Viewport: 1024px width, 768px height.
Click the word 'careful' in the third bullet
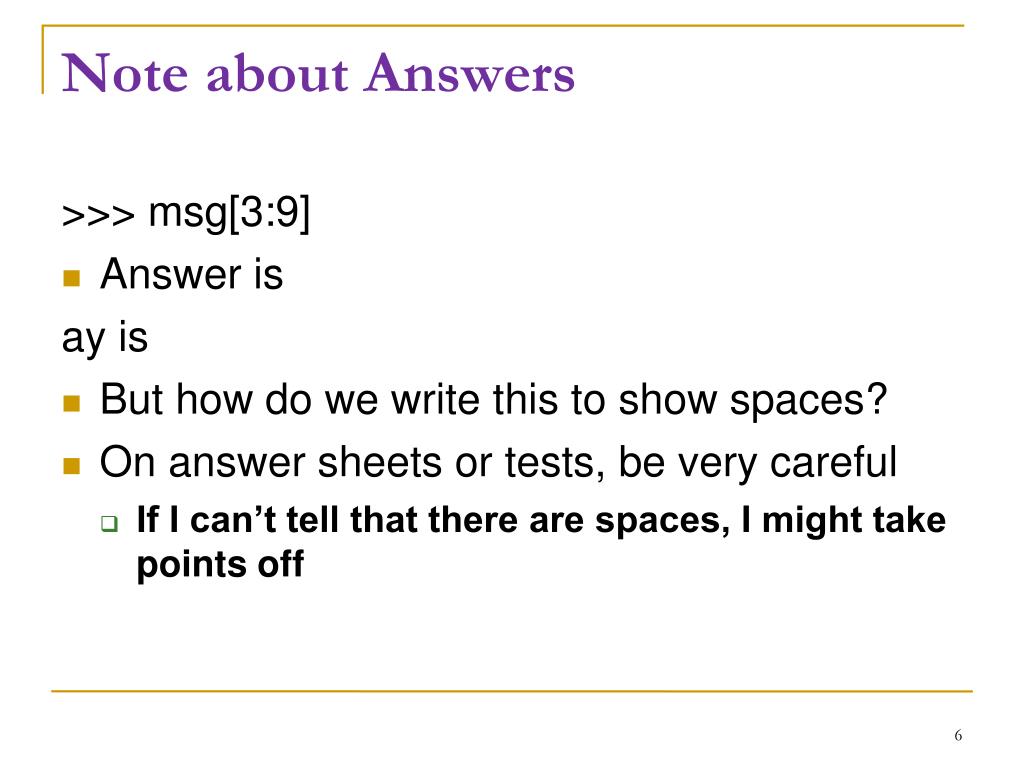click(x=833, y=462)
